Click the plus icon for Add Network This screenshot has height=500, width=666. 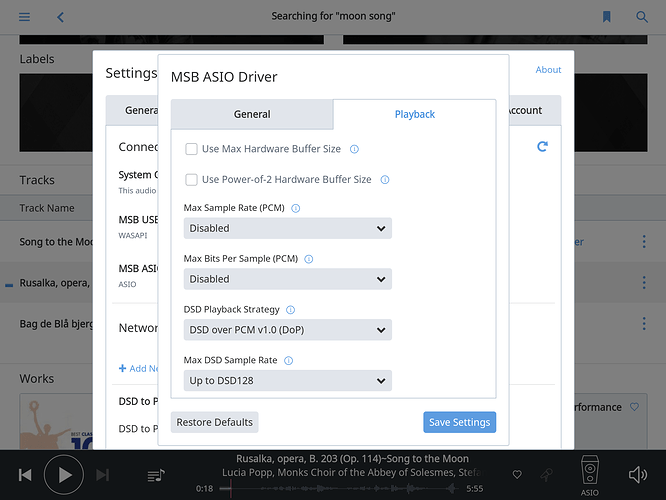(x=122, y=368)
